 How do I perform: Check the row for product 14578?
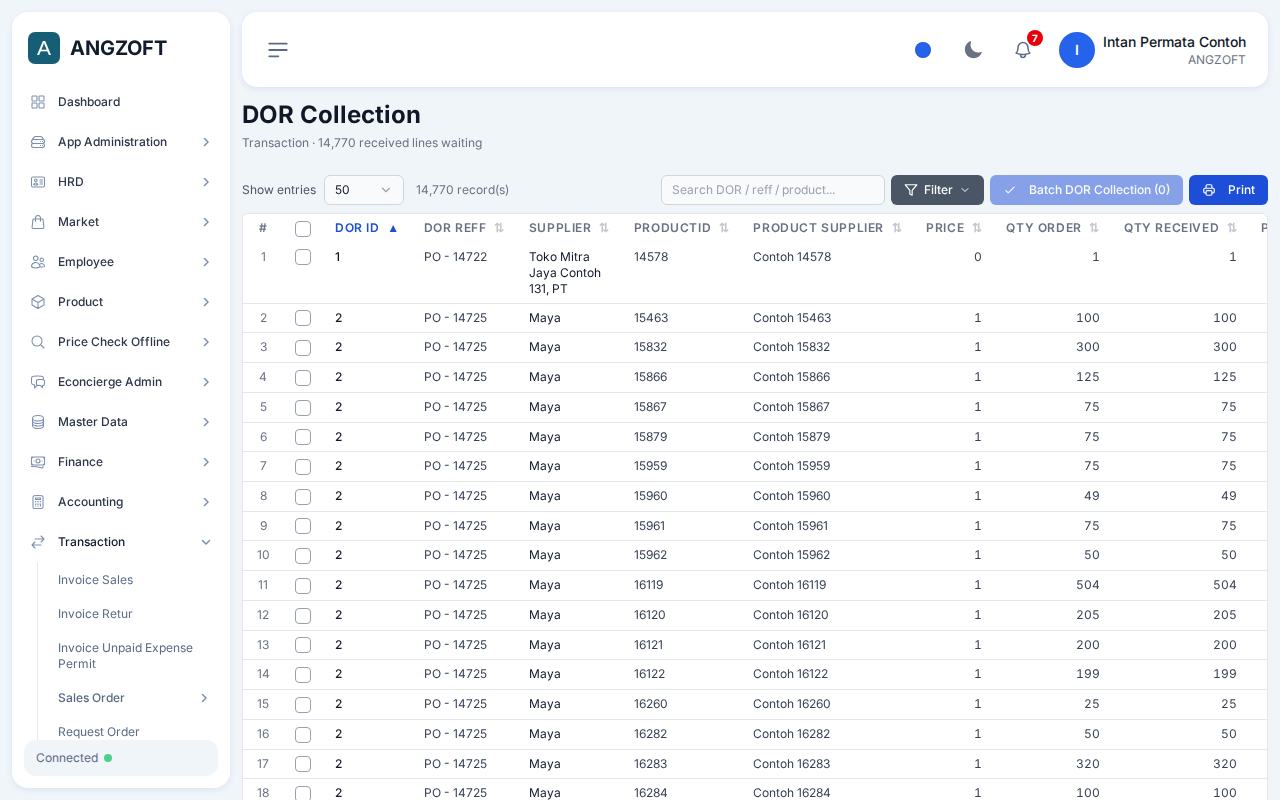coord(303,257)
